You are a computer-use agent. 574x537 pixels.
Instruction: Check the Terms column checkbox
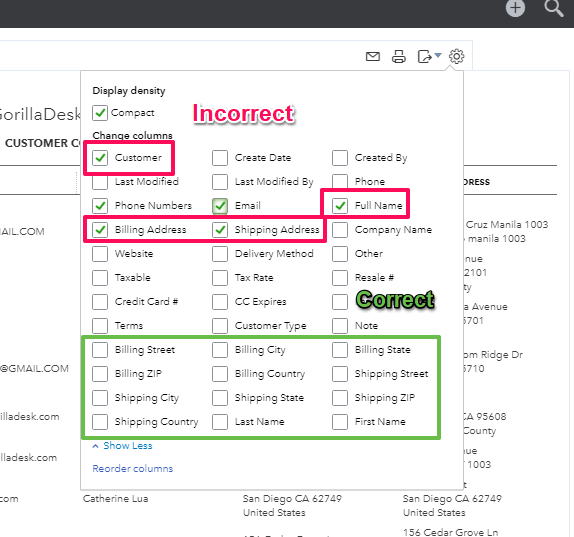100,326
